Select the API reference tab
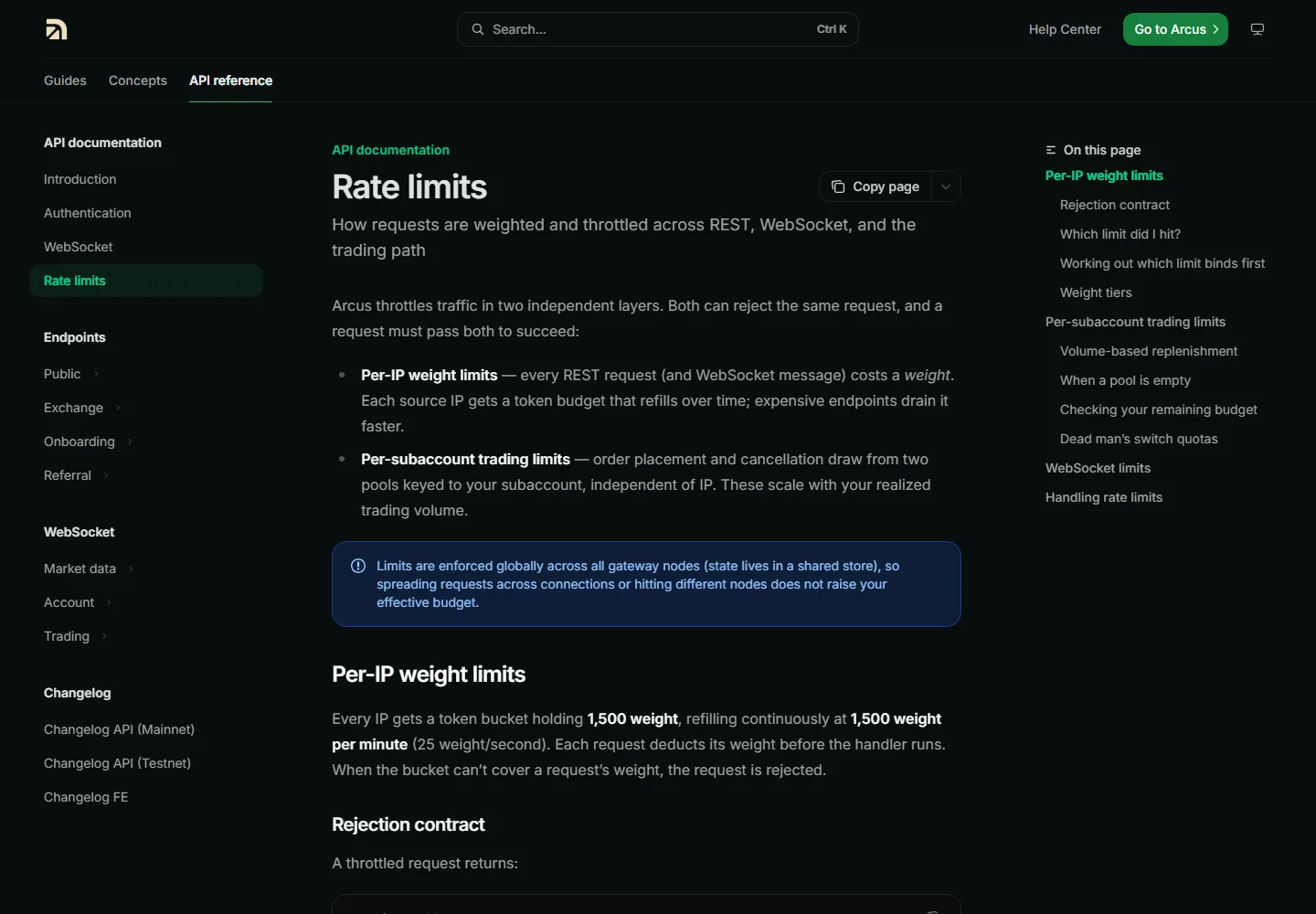Image resolution: width=1316 pixels, height=914 pixels. [x=230, y=80]
